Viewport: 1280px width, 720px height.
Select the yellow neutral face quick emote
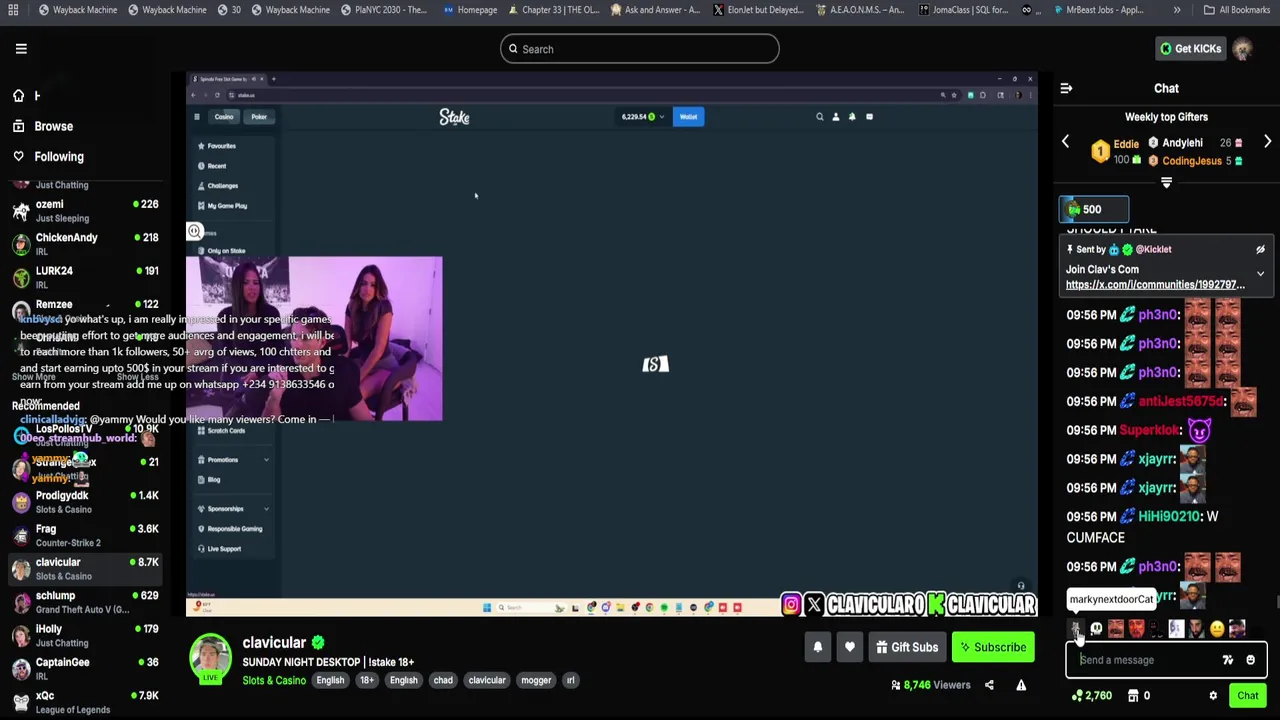1216,629
